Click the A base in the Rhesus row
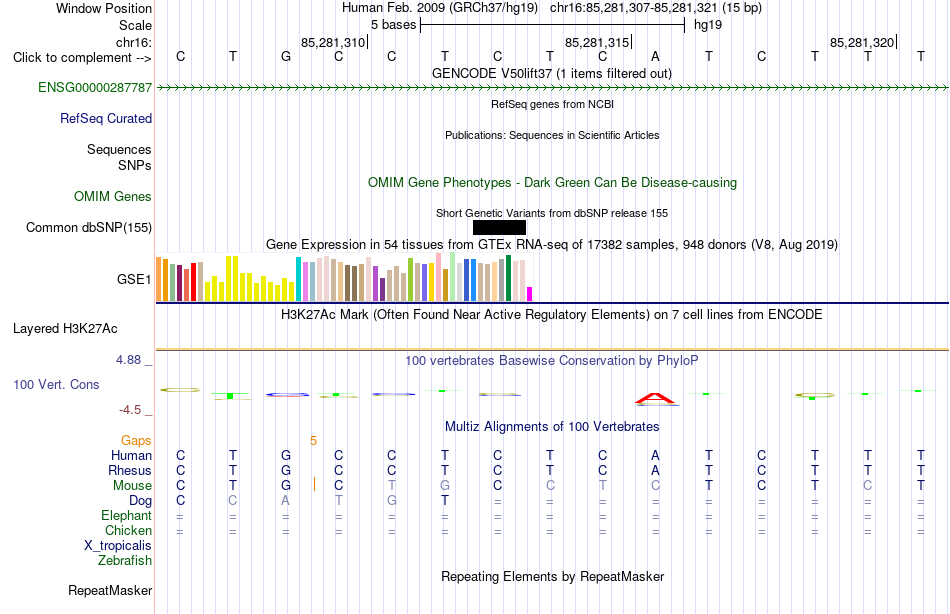This screenshot has height=614, width=950. point(655,470)
